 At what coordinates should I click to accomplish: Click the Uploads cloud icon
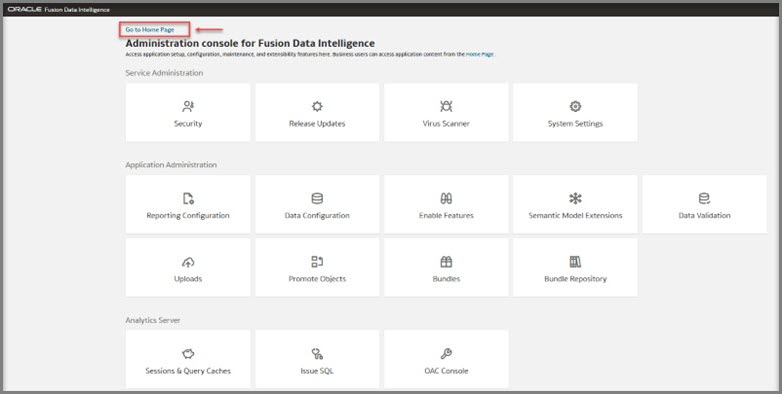[188, 262]
